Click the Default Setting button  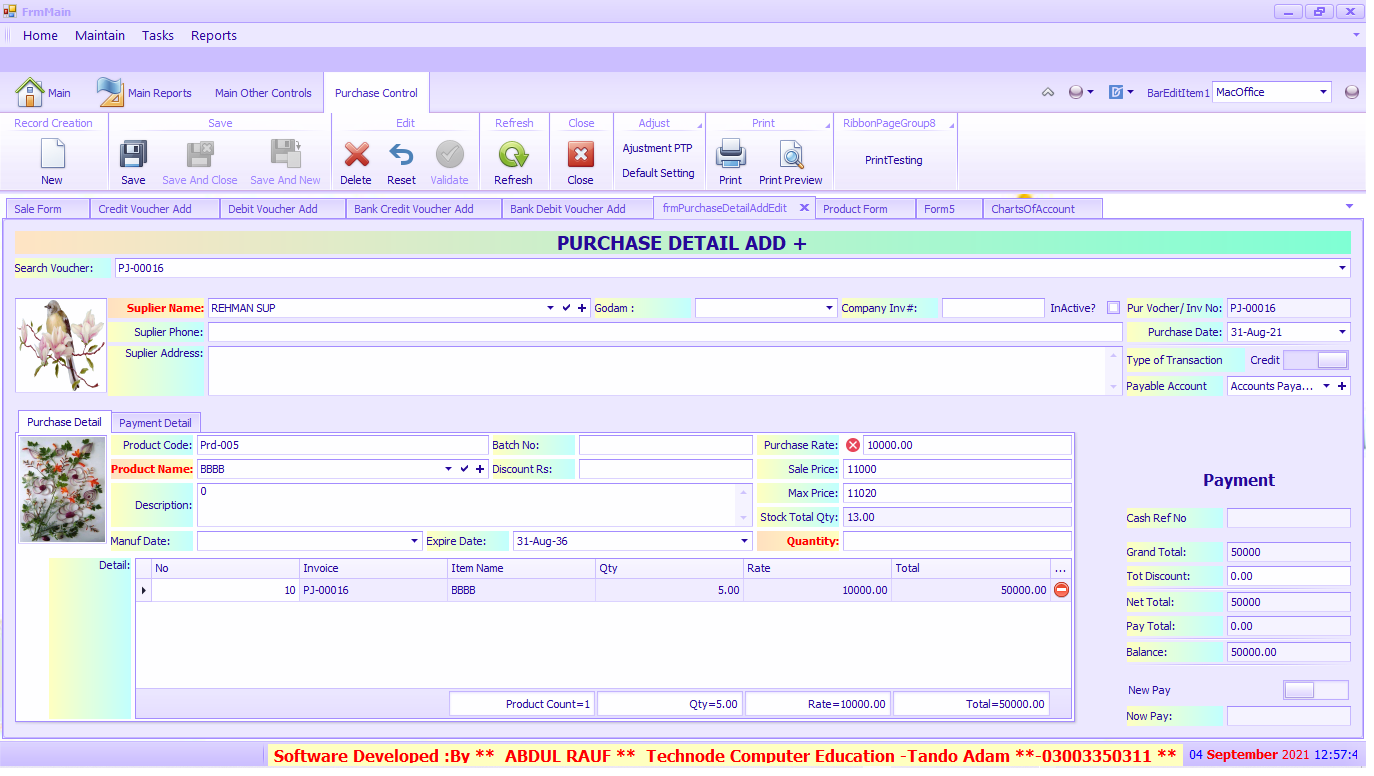(x=658, y=173)
